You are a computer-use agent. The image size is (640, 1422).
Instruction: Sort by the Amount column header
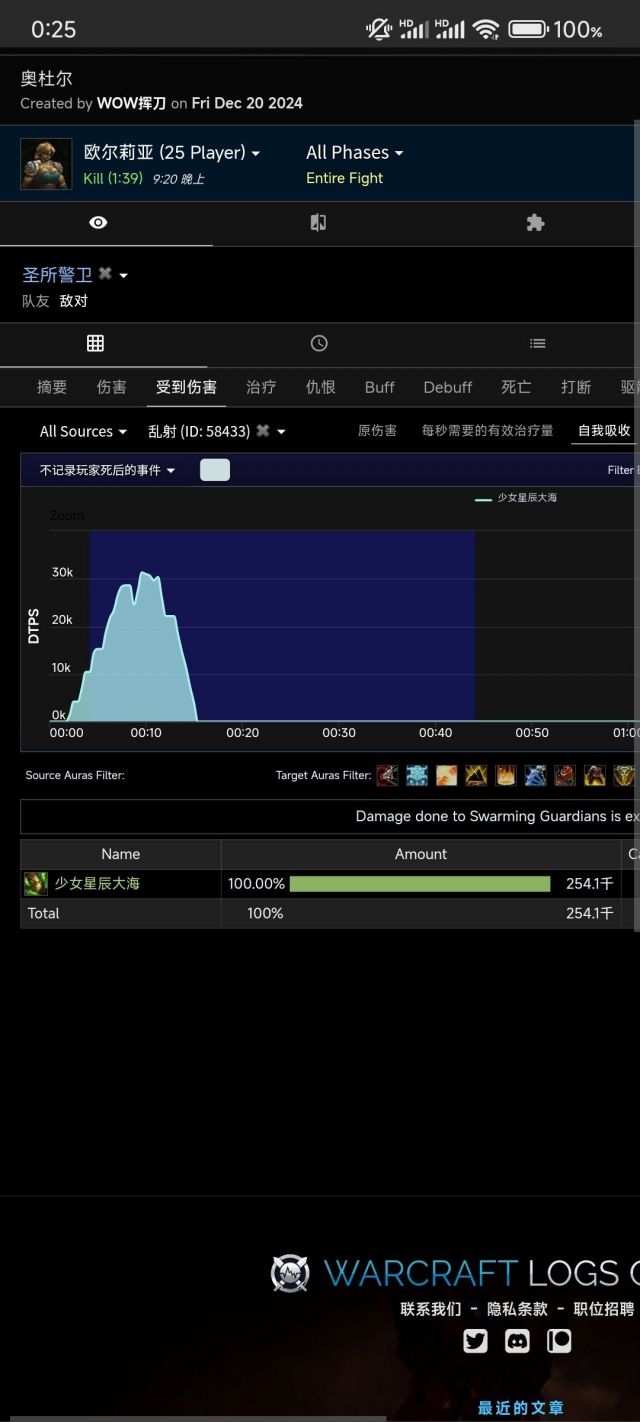[421, 854]
